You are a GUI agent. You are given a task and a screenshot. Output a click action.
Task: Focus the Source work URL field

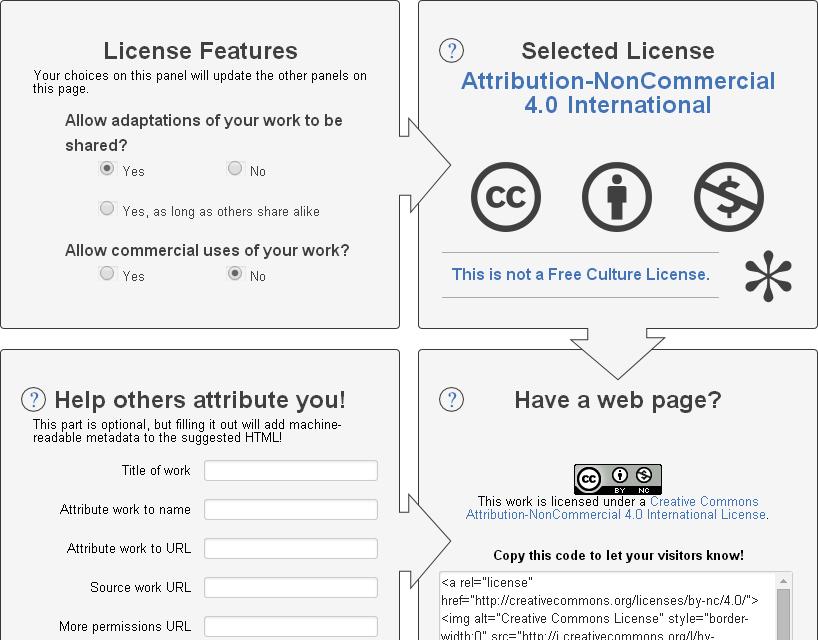coord(291,588)
